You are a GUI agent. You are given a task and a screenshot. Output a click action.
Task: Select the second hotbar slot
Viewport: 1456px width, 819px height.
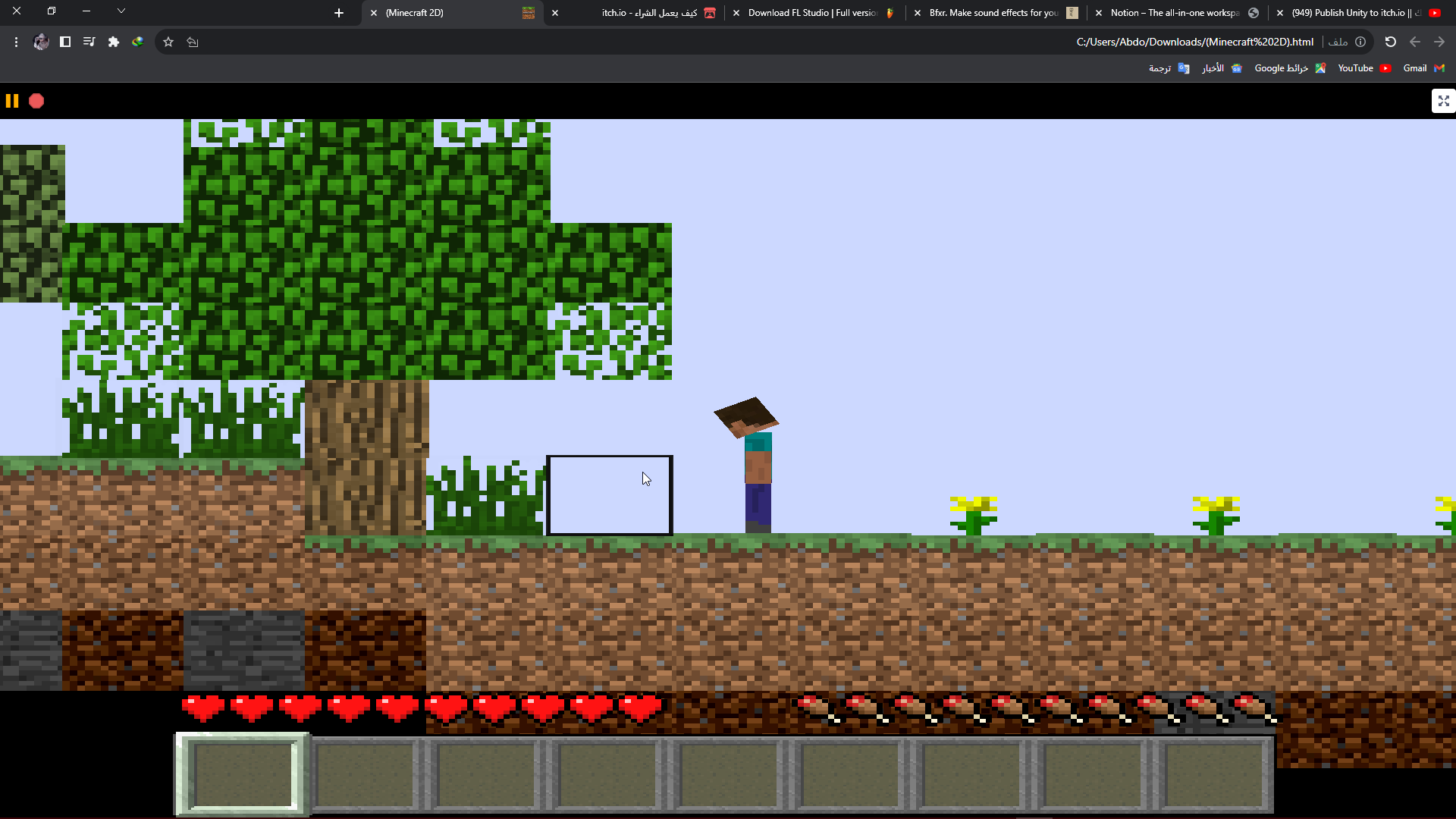click(366, 774)
